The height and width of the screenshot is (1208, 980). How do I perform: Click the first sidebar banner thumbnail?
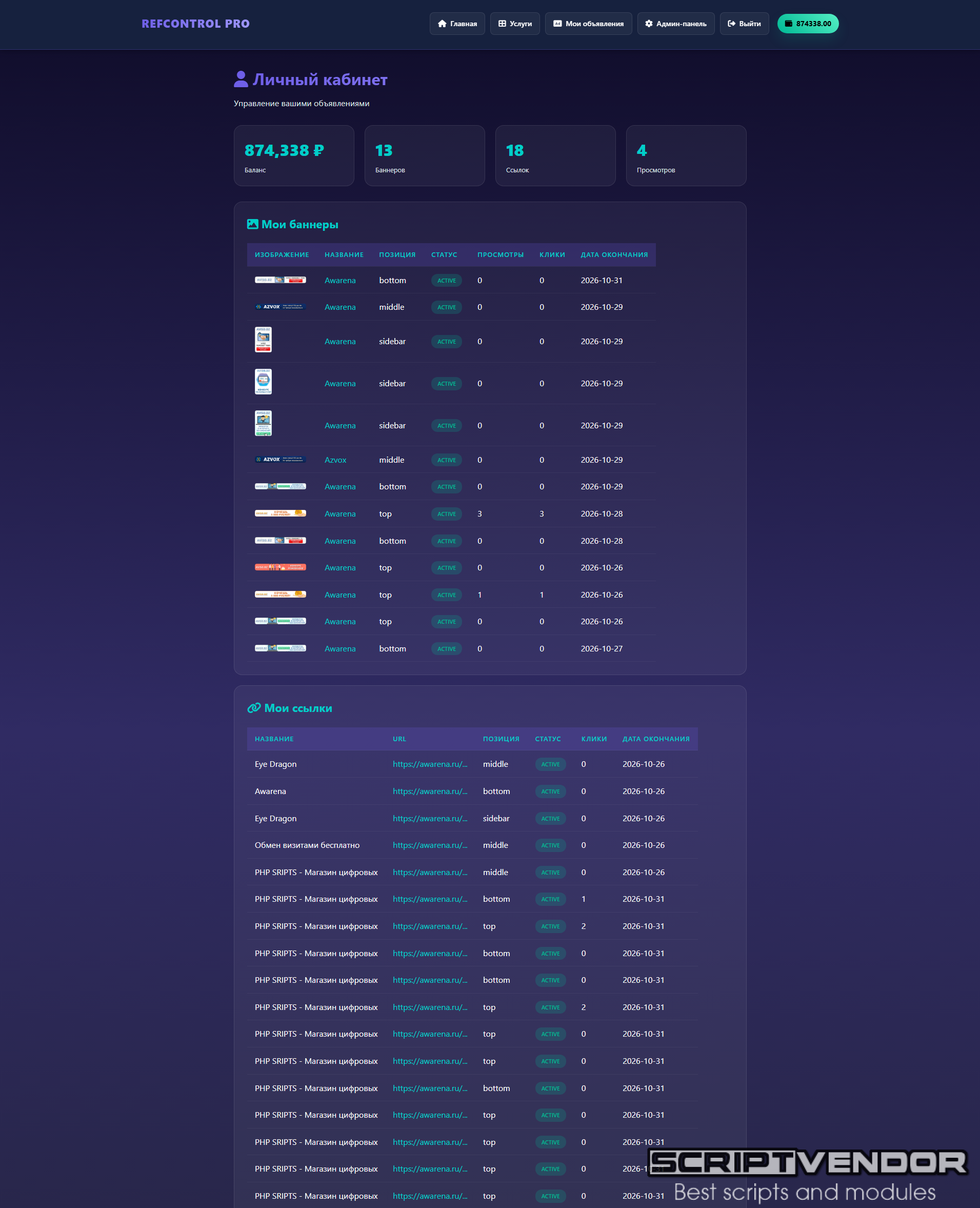coord(263,340)
